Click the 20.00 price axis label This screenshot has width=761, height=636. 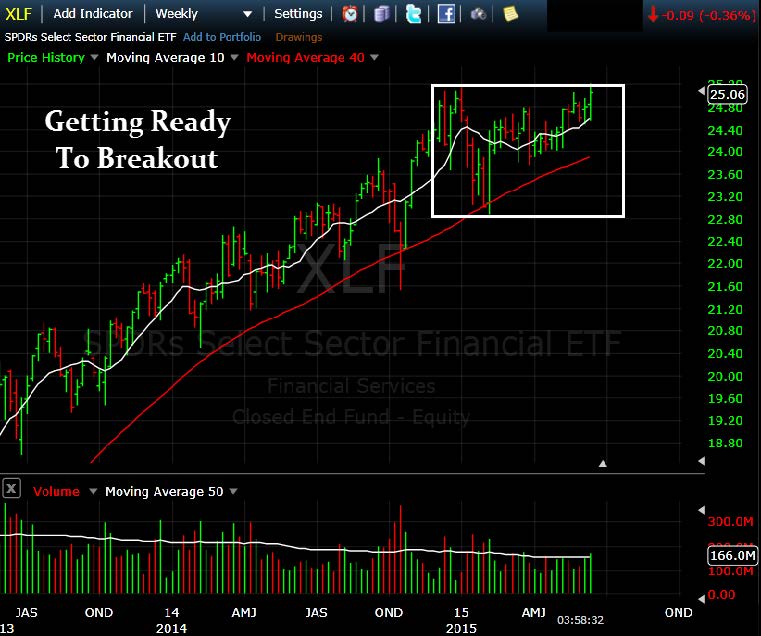pos(725,376)
